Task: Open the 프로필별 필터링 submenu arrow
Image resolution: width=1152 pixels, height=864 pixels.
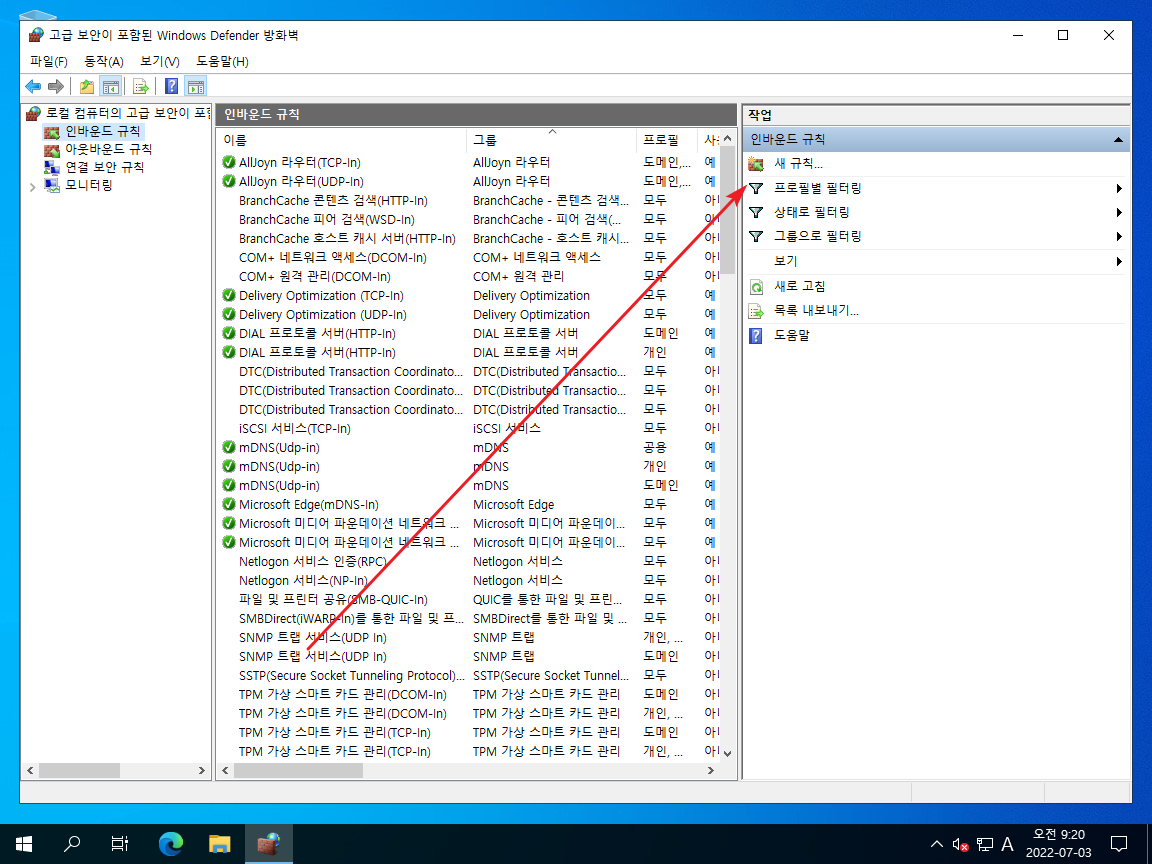Action: (1119, 189)
